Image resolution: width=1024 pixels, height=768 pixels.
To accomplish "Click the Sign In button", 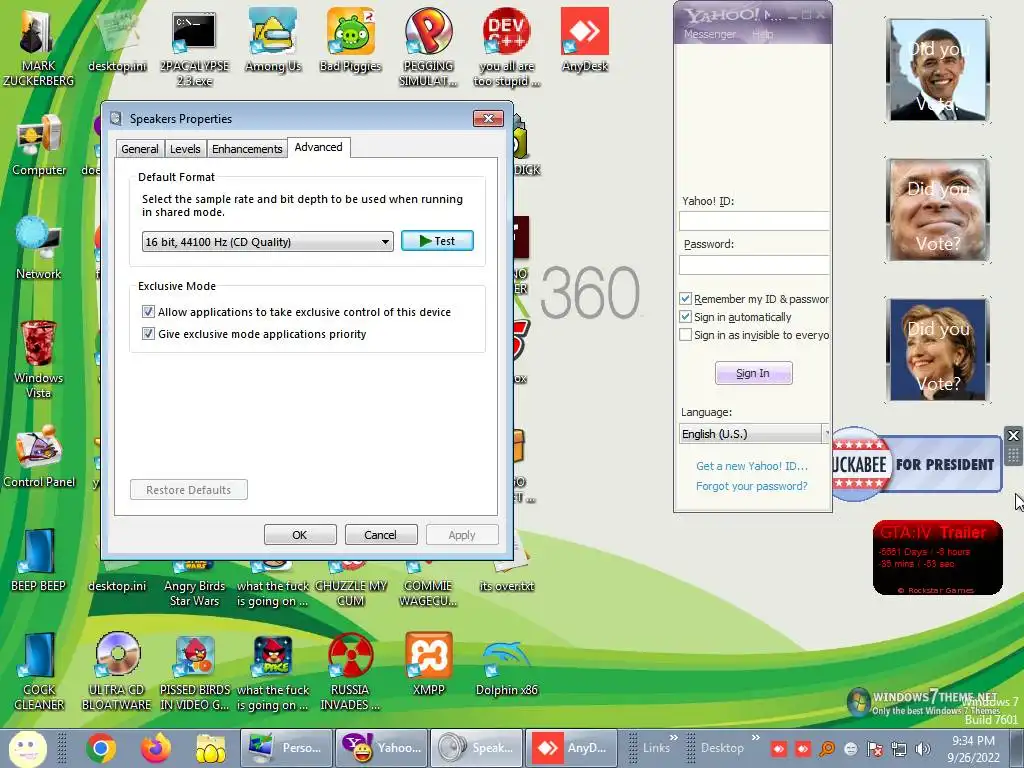I will (754, 373).
